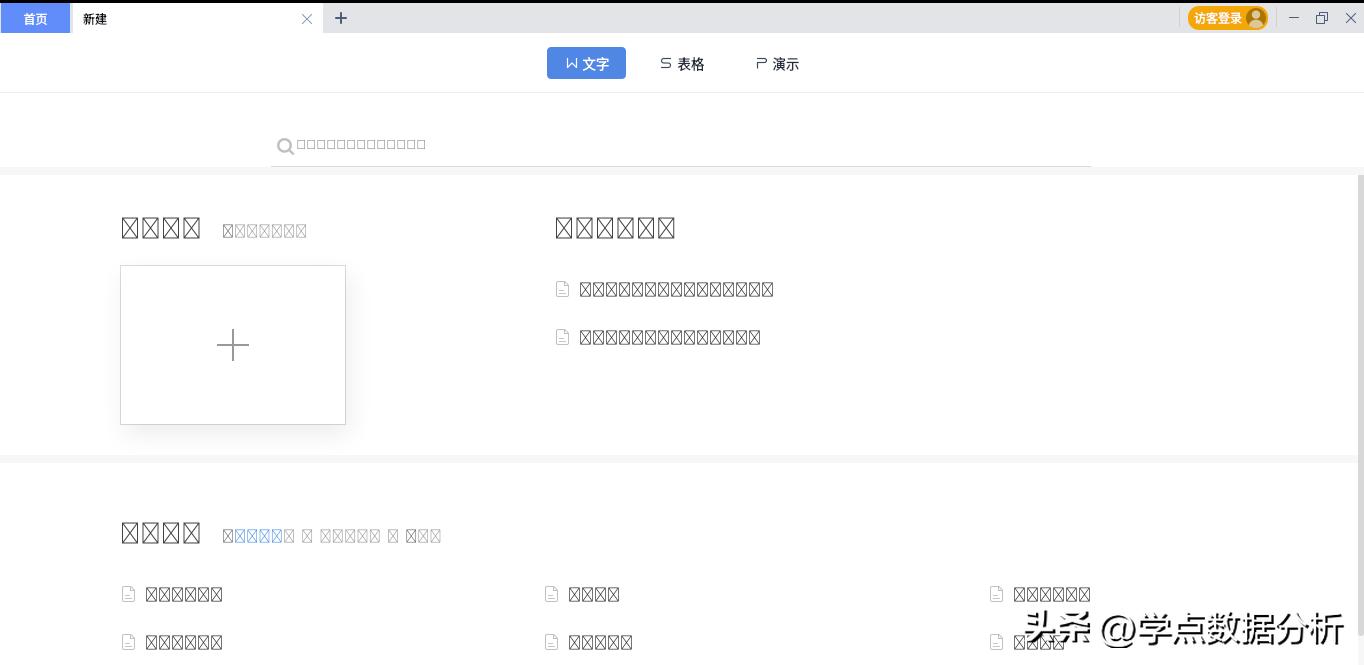Click the file icon in the middle template column
1364x665 pixels.
pyautogui.click(x=551, y=593)
